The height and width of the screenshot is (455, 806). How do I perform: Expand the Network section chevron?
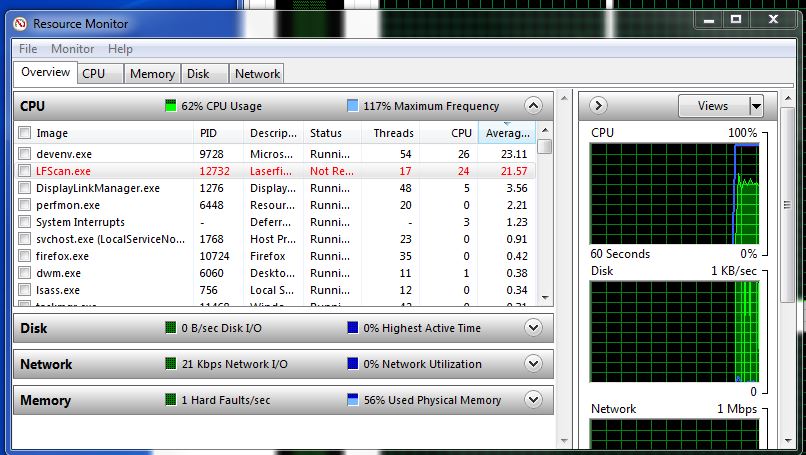coord(534,363)
